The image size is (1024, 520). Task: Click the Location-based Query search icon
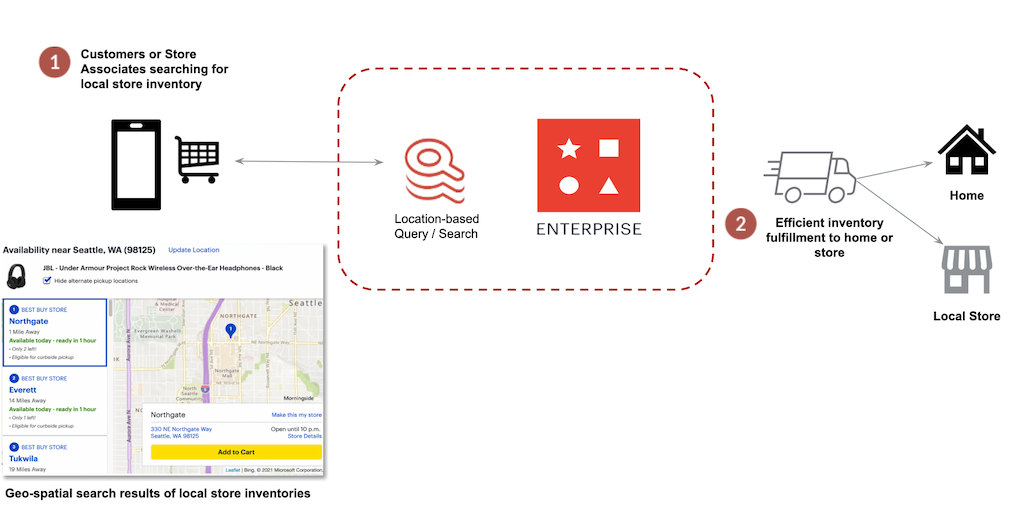[435, 171]
